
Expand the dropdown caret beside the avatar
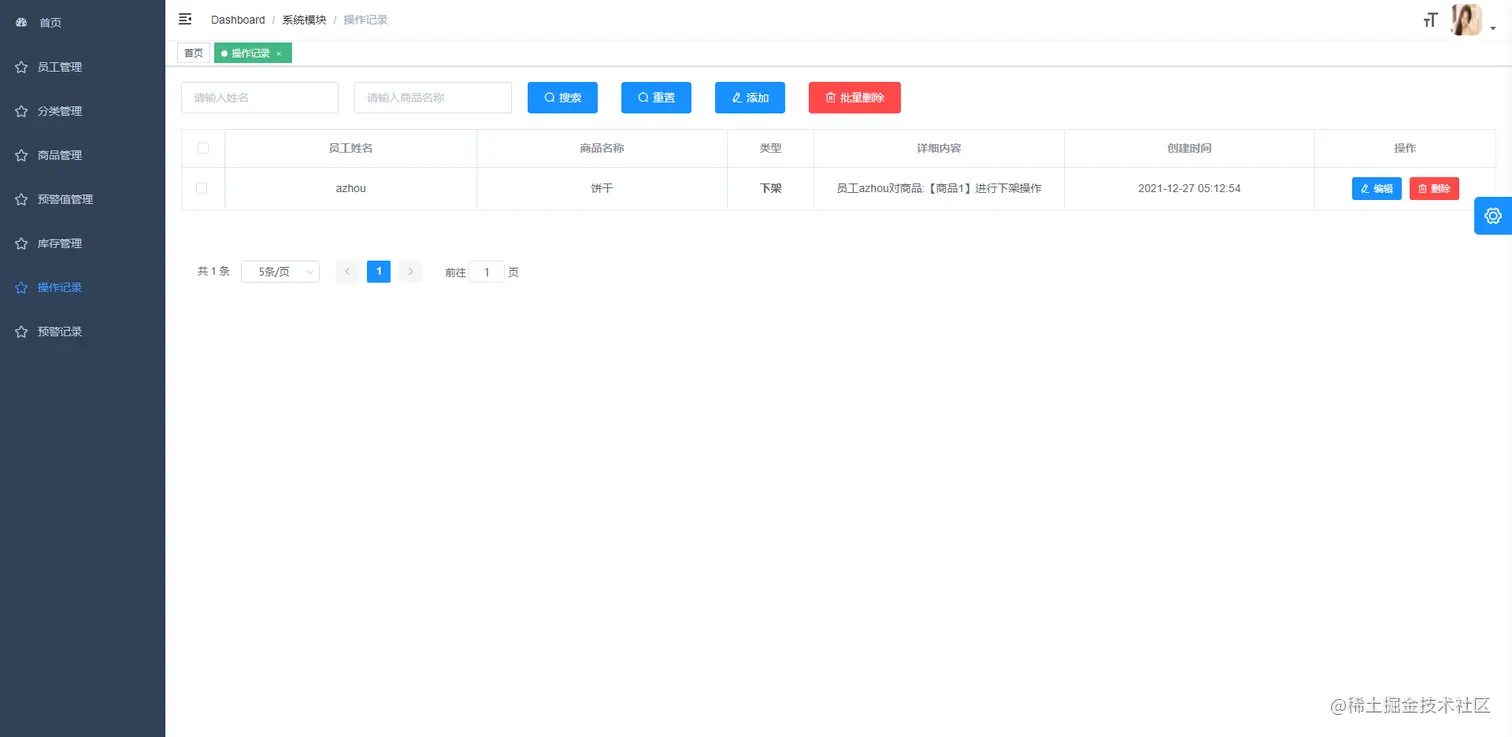pyautogui.click(x=1494, y=29)
